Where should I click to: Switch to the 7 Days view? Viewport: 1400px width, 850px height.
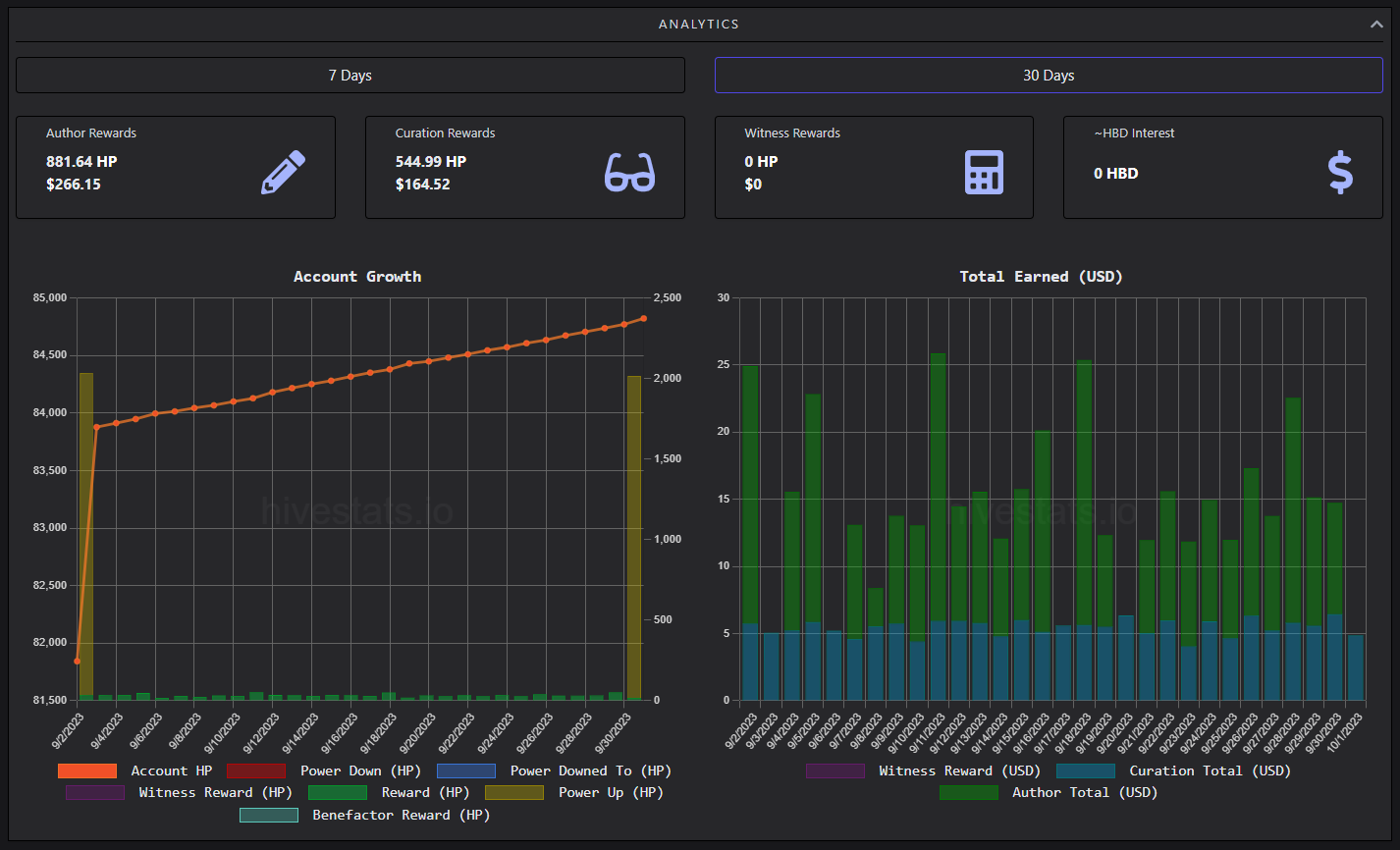click(350, 76)
